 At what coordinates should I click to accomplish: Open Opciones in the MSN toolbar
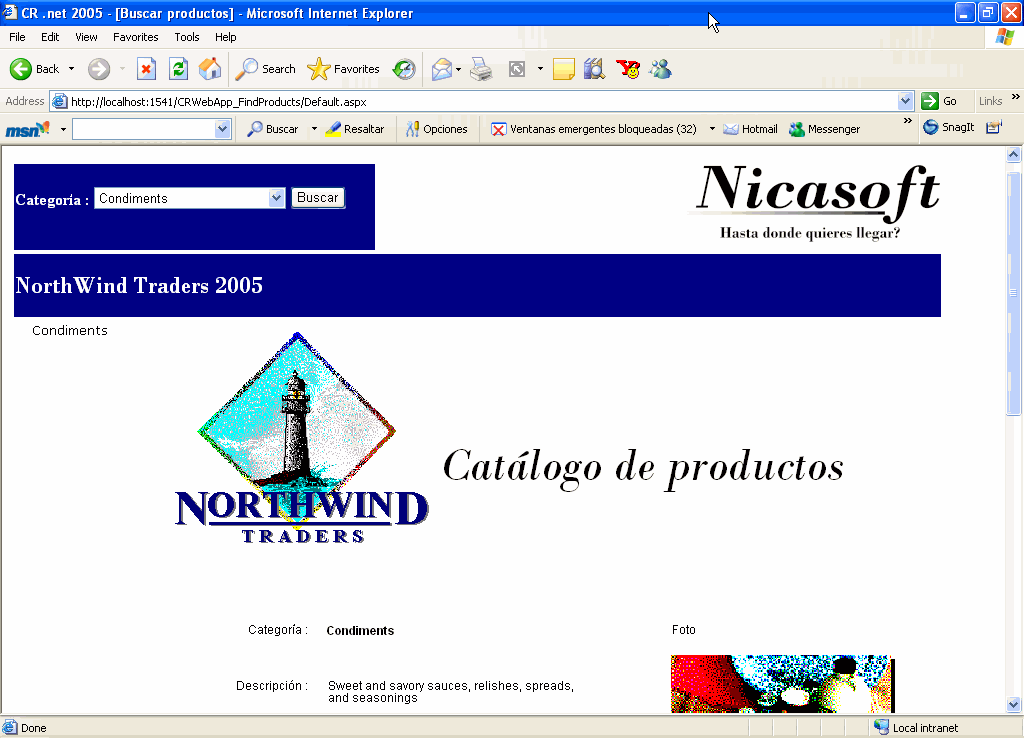(x=436, y=129)
